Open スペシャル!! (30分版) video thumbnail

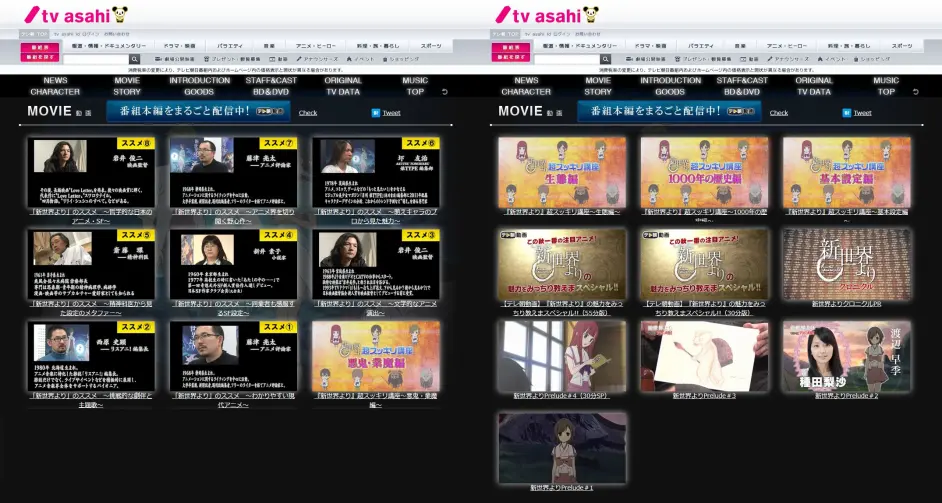704,264
